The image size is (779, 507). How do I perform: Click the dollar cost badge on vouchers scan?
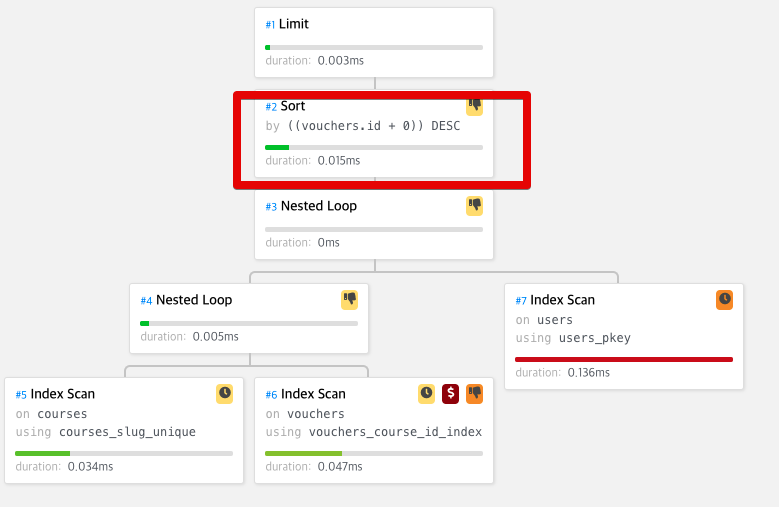(450, 394)
